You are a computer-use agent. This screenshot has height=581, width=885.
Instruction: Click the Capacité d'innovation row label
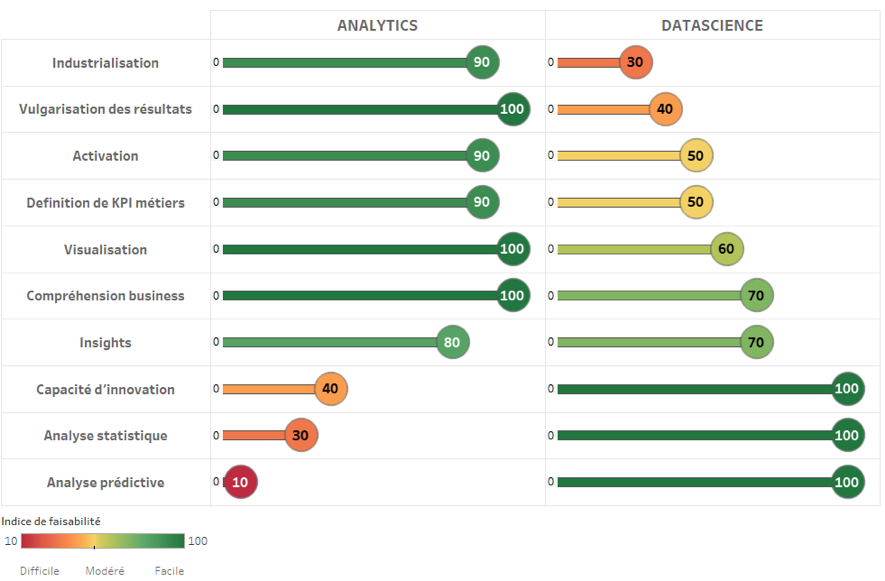click(x=105, y=390)
